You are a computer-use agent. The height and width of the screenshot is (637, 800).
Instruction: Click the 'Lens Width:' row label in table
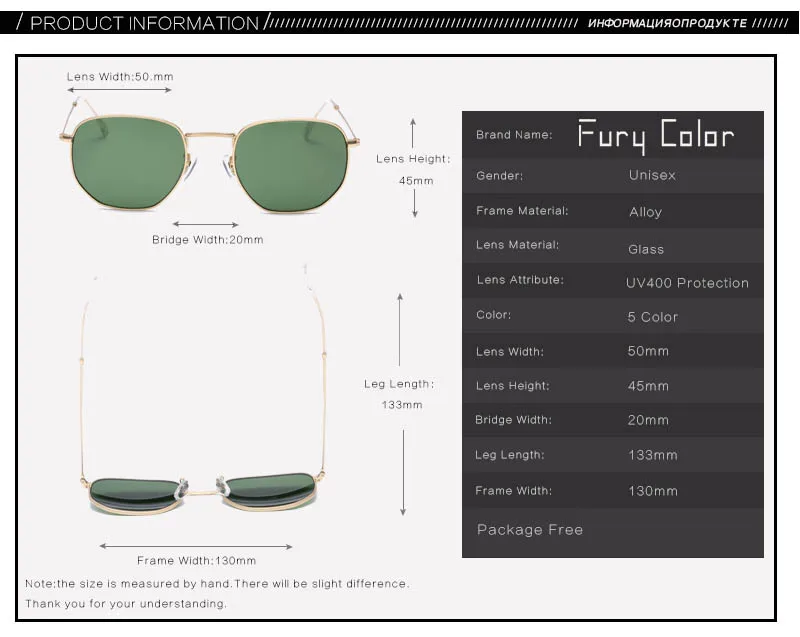pyautogui.click(x=510, y=352)
